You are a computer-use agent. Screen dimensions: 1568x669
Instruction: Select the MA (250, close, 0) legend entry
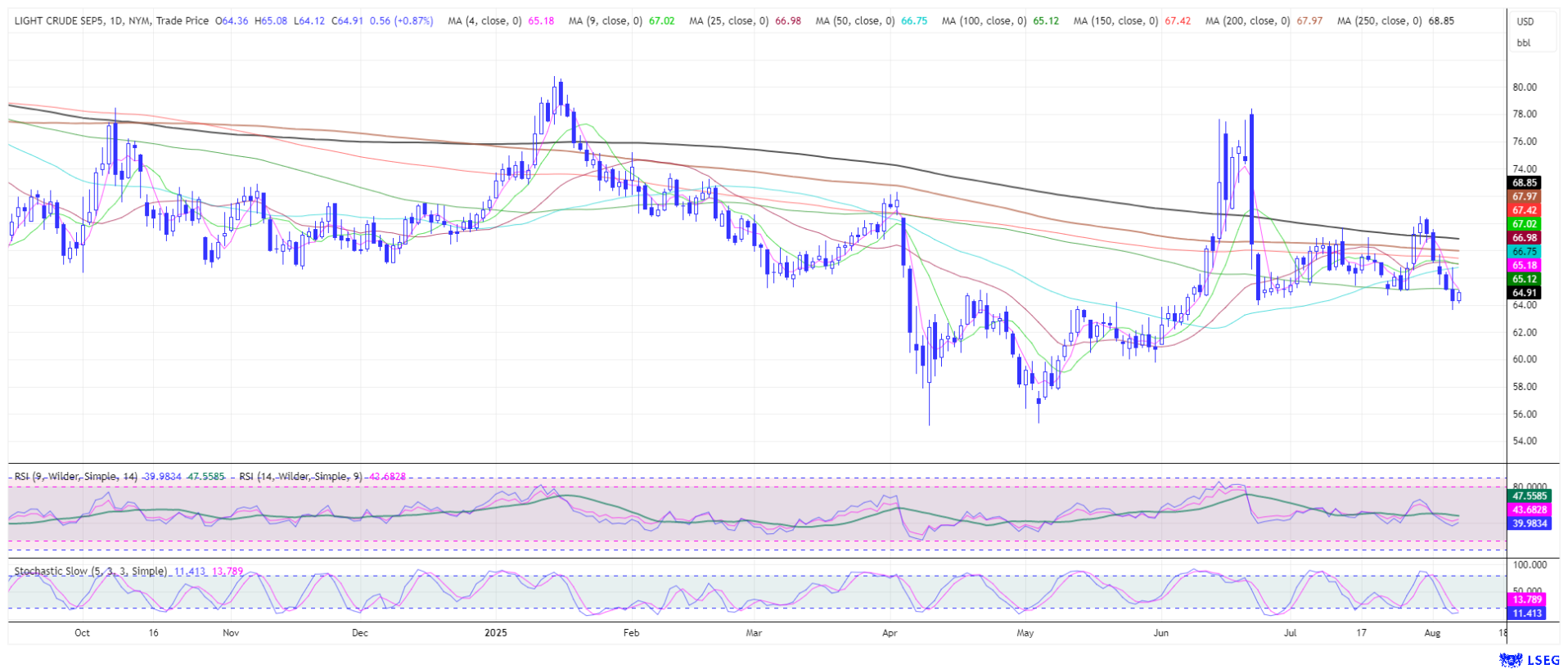click(1379, 20)
